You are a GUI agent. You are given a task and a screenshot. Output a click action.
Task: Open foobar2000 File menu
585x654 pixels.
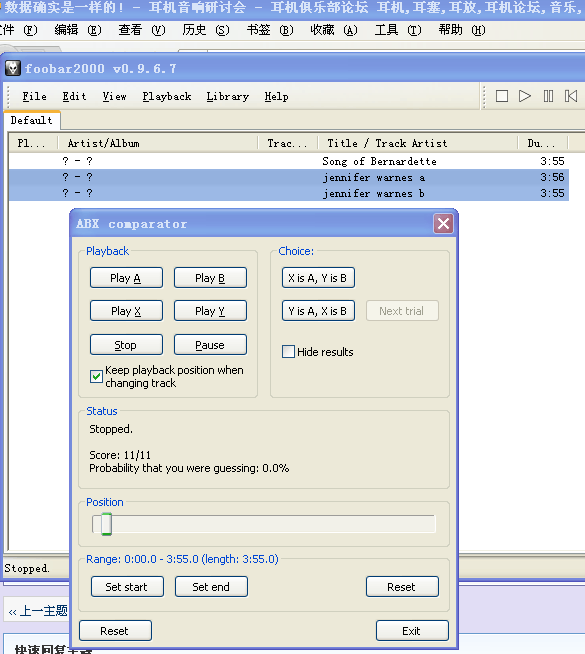[x=34, y=96]
